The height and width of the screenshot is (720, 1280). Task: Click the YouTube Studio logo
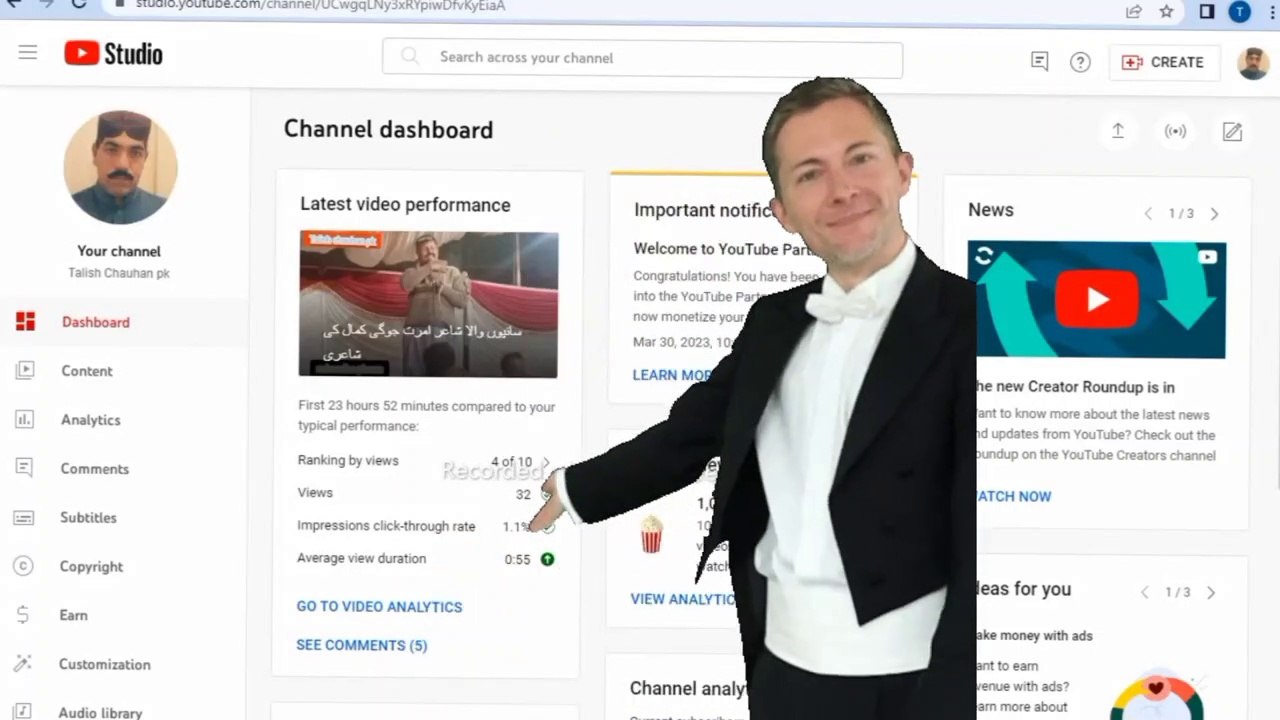pos(113,54)
